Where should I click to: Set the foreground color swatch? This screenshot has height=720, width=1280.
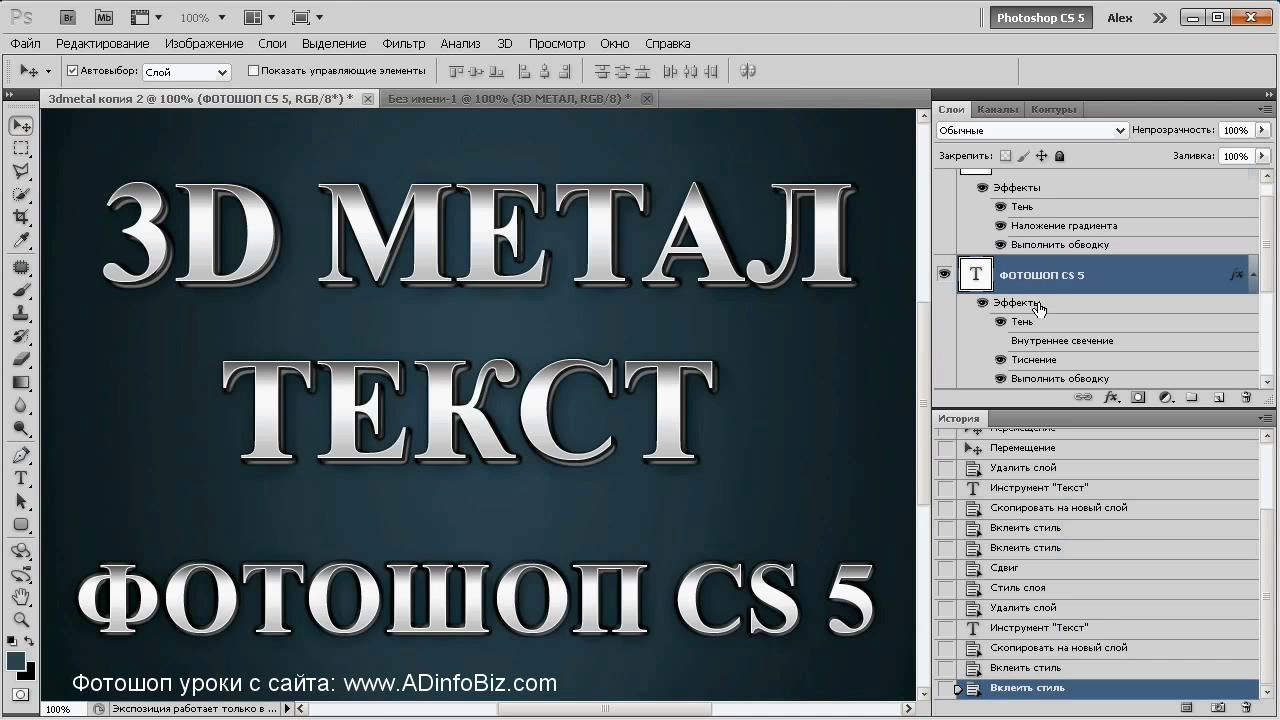(x=16, y=661)
